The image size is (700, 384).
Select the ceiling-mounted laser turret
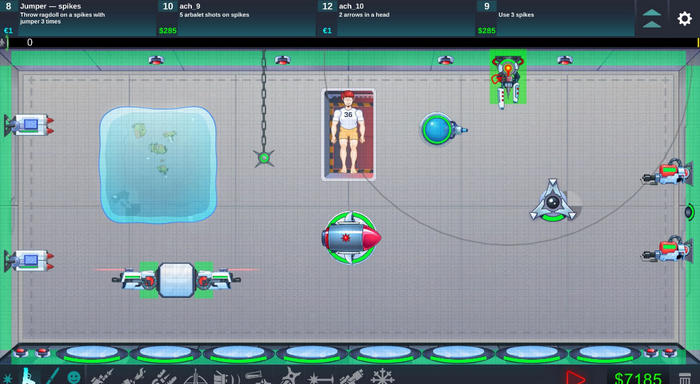[508, 79]
